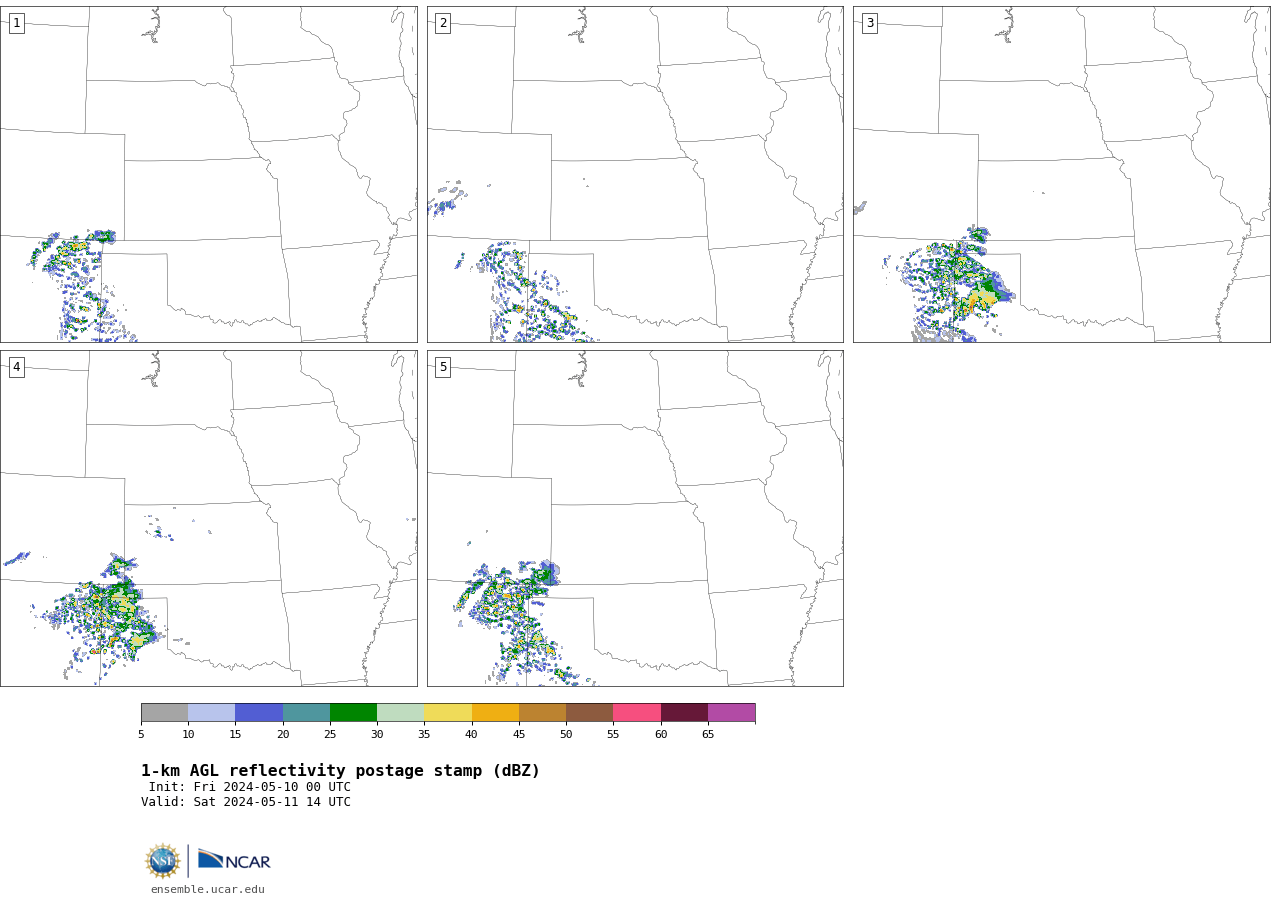Click panel number label 2

tap(443, 23)
